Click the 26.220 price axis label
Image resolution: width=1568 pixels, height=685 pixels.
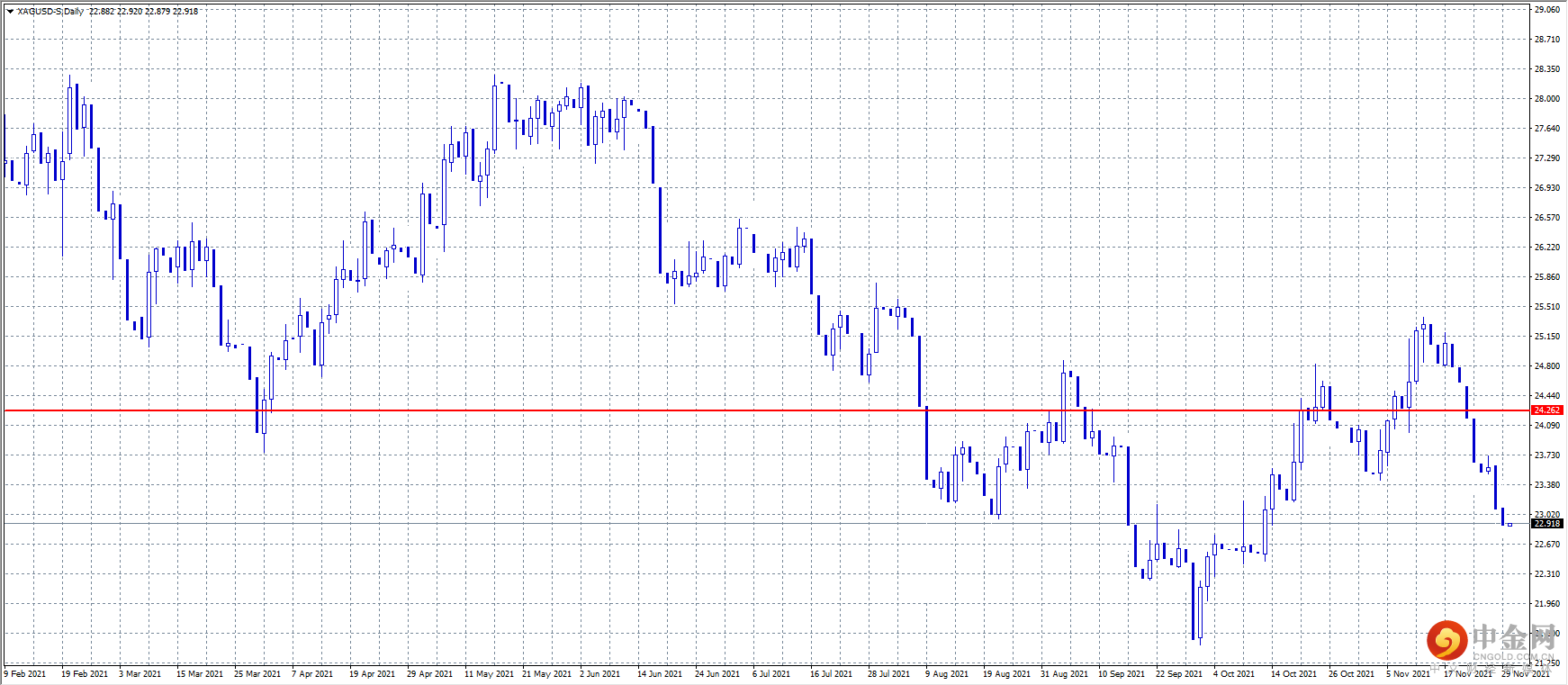1547,248
